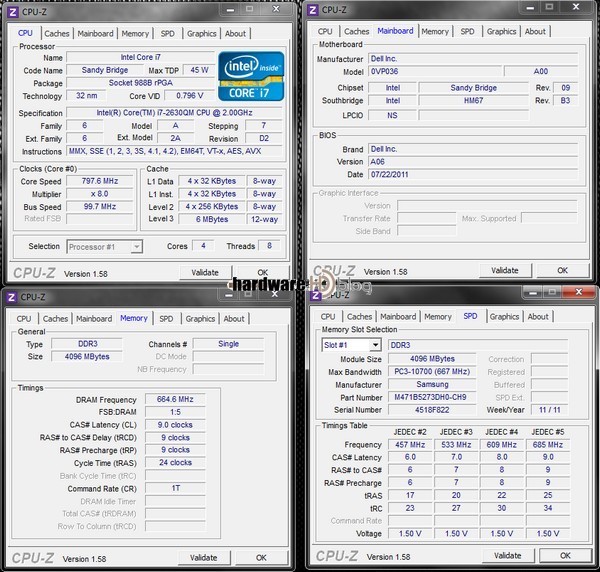Switch to CPU tab in the Mainboard window

pyautogui.click(x=325, y=31)
